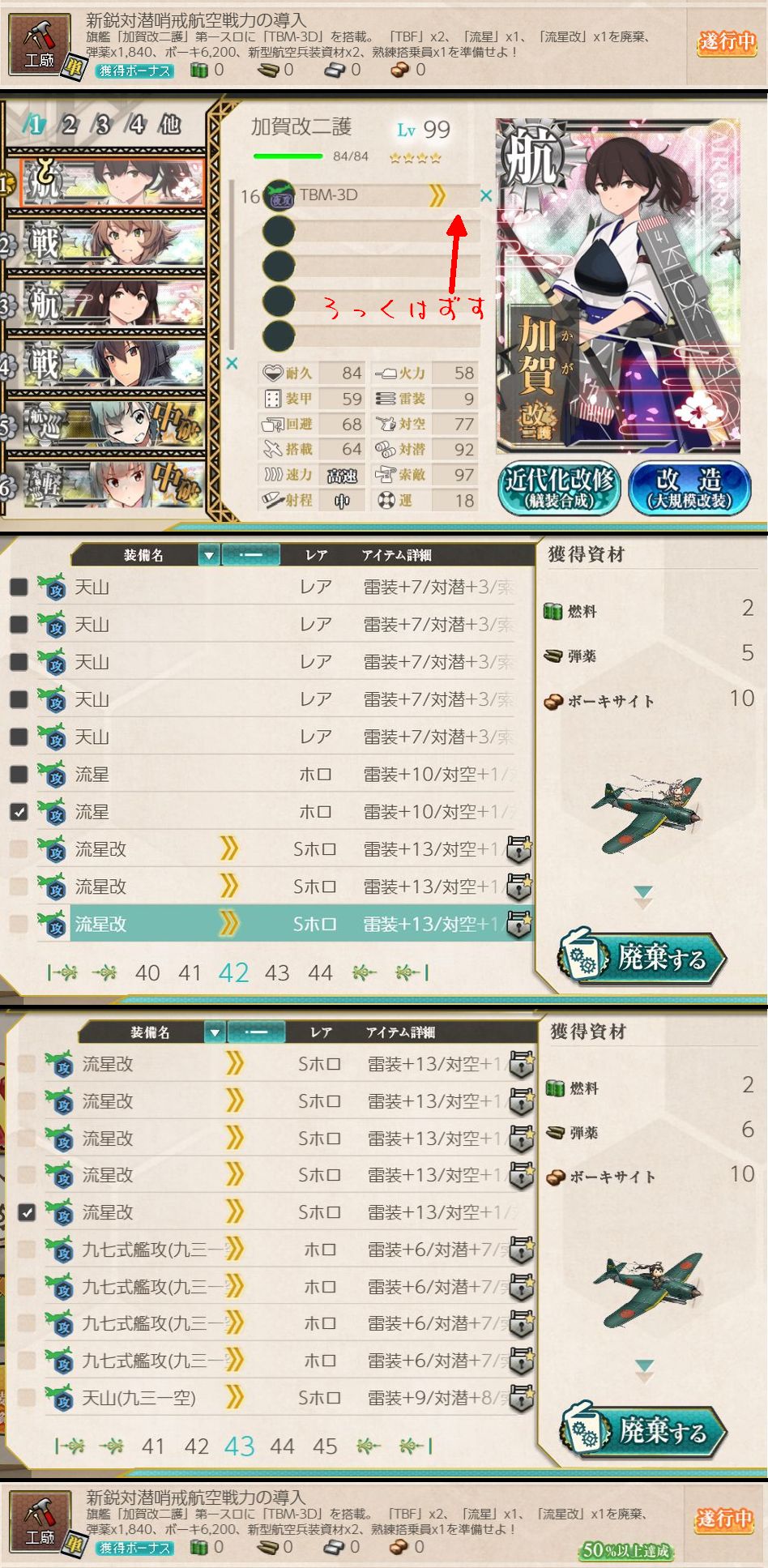The height and width of the screenshot is (1568, 768).
Task: Click the x icon left of the stats panel
Action: point(232,364)
